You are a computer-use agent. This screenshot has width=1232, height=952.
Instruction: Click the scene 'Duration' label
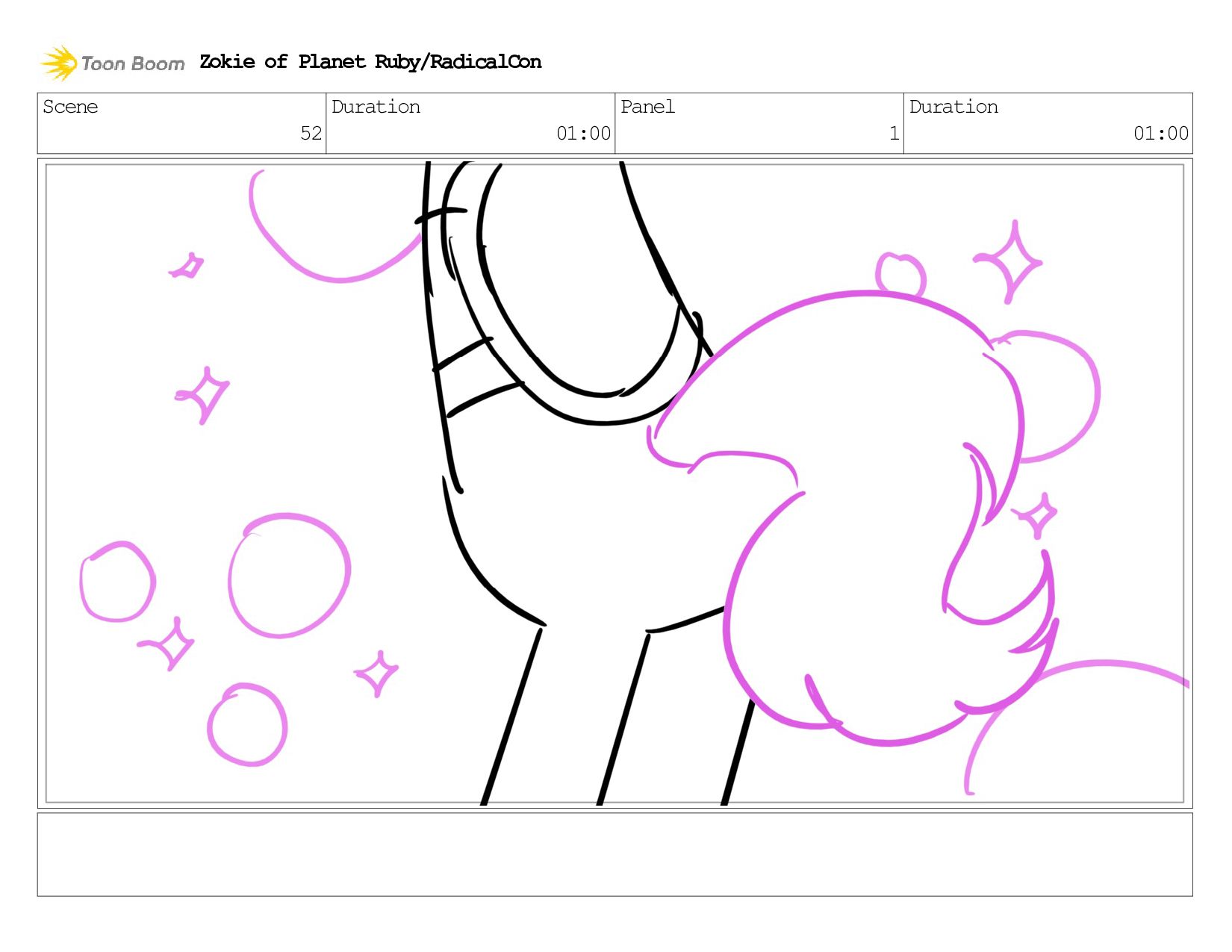[376, 107]
